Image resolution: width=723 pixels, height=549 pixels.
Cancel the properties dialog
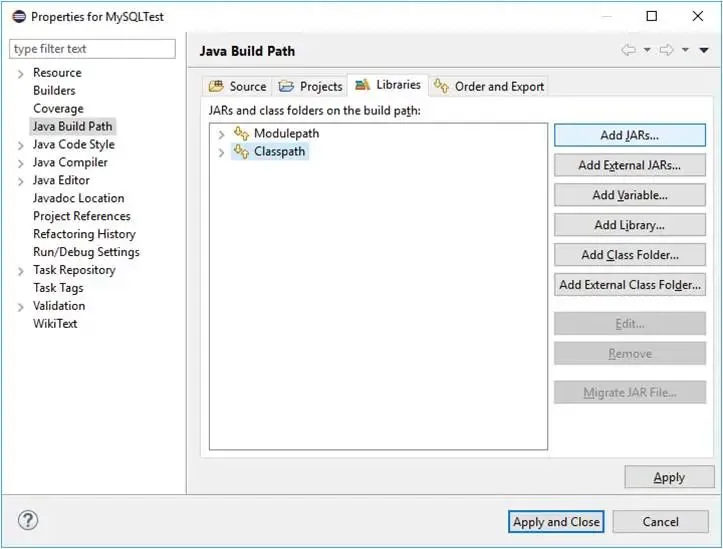point(661,521)
